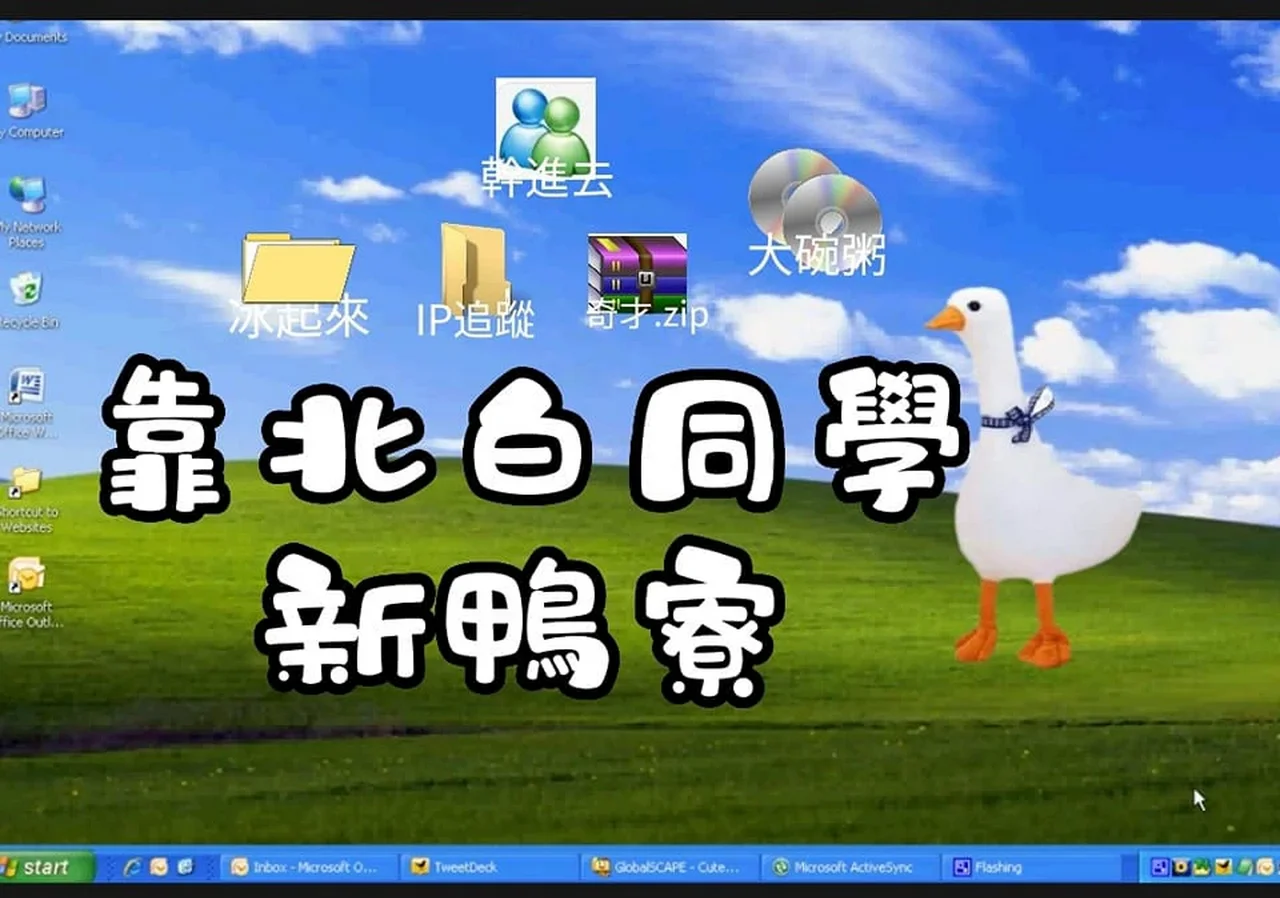Select the folder icon labeled 冰起來

point(298,268)
